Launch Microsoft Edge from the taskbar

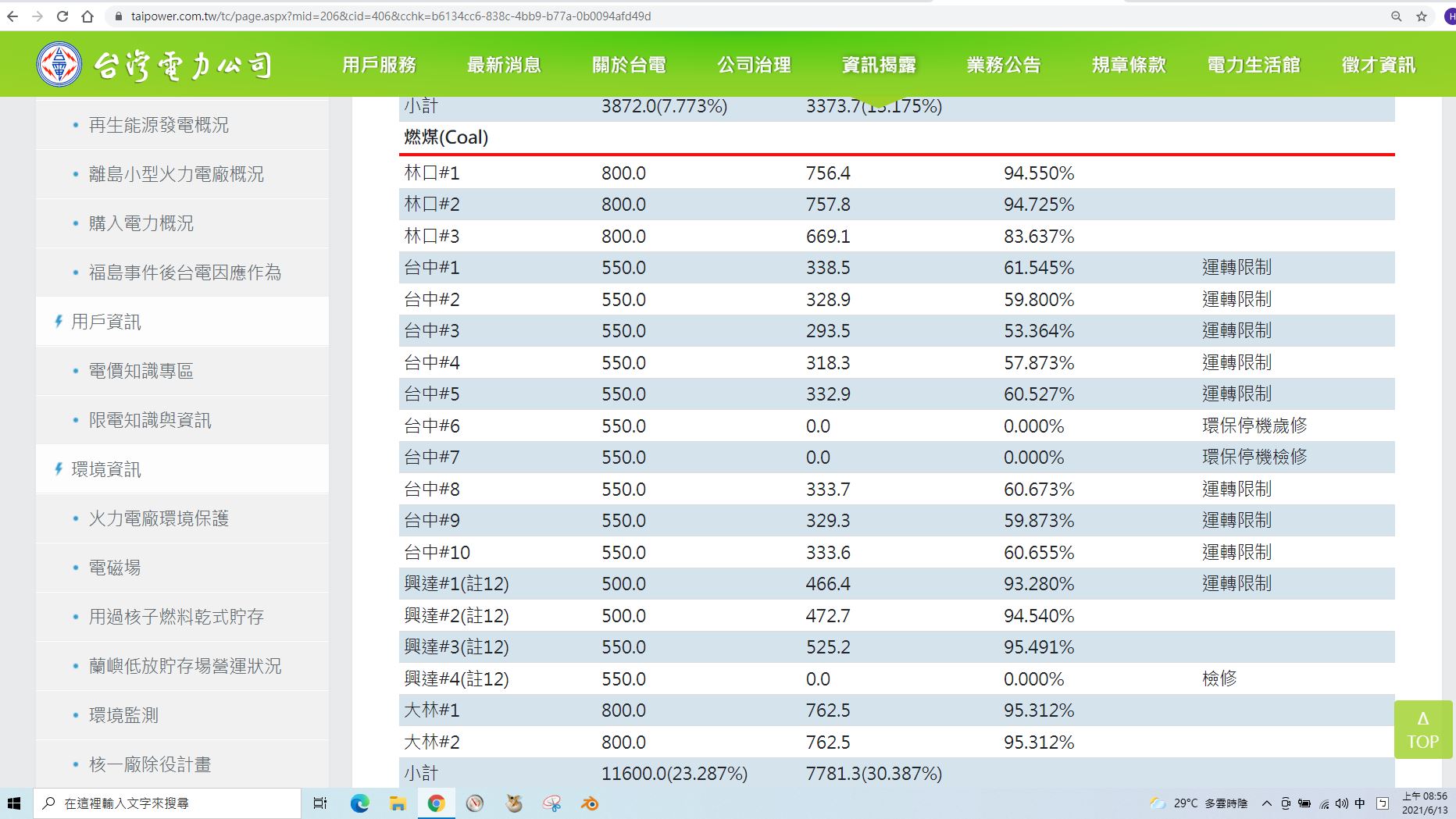pos(359,803)
